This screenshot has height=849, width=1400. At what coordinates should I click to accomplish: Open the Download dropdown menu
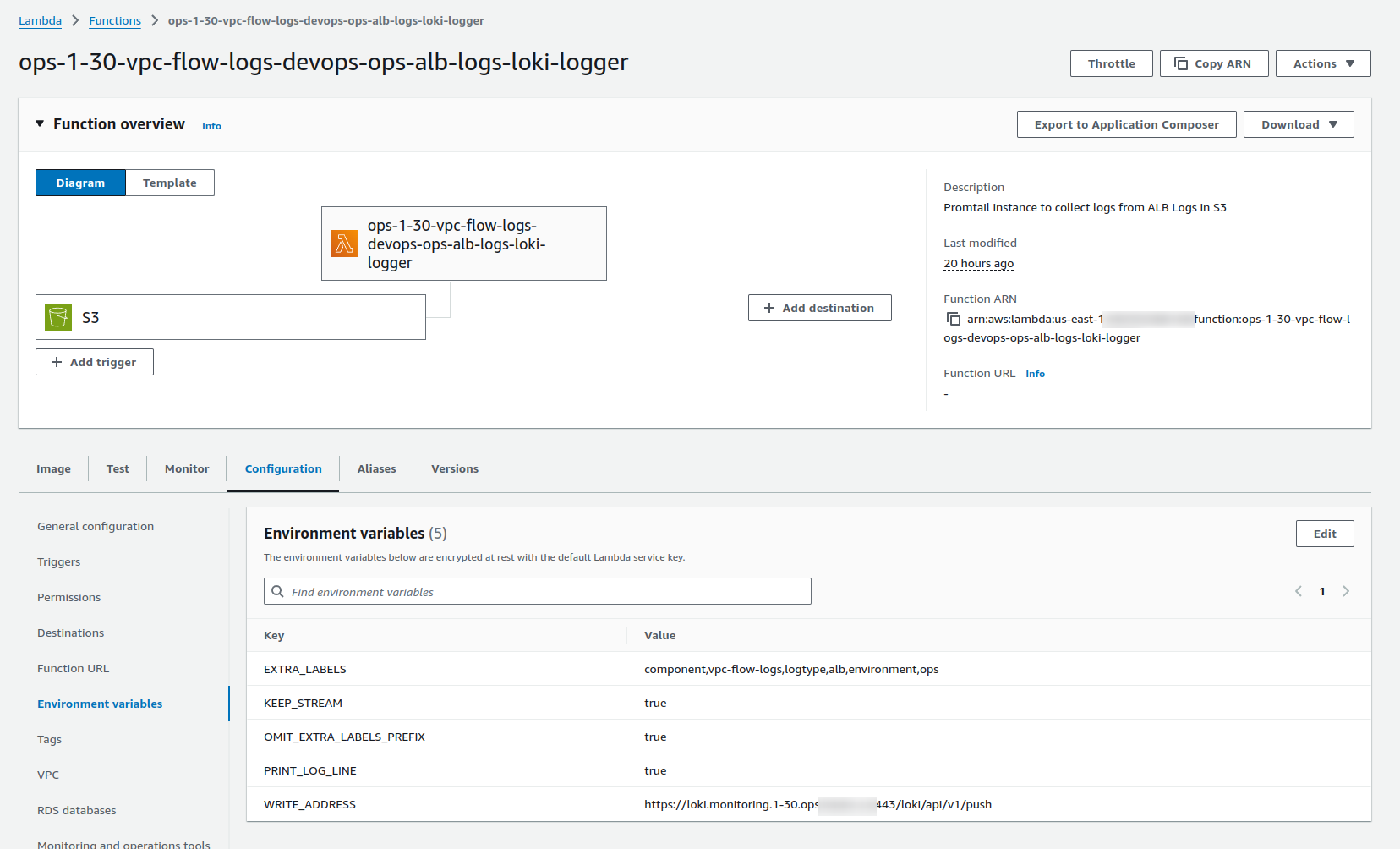pos(1299,124)
